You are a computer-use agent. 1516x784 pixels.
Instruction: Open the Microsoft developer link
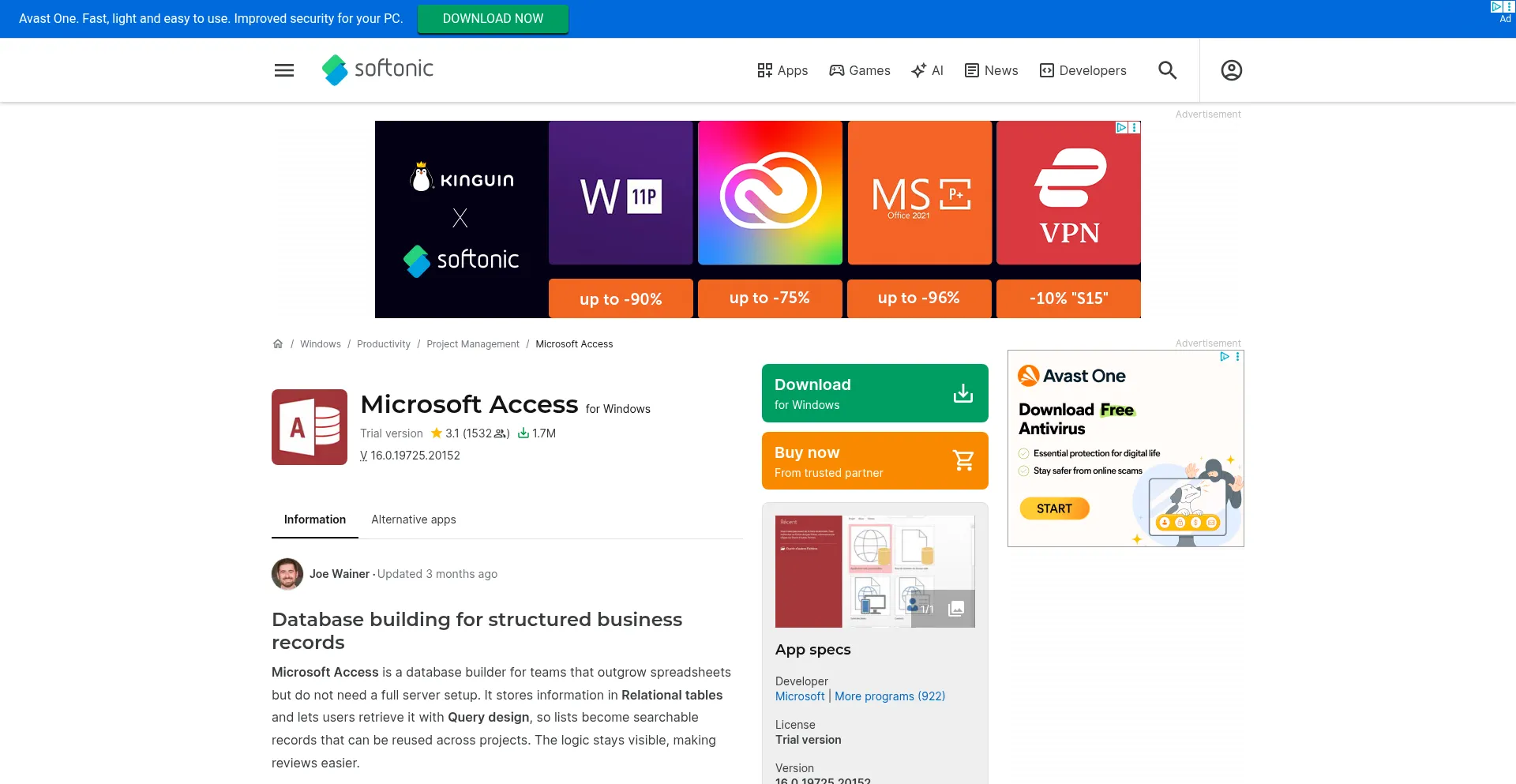pos(800,696)
